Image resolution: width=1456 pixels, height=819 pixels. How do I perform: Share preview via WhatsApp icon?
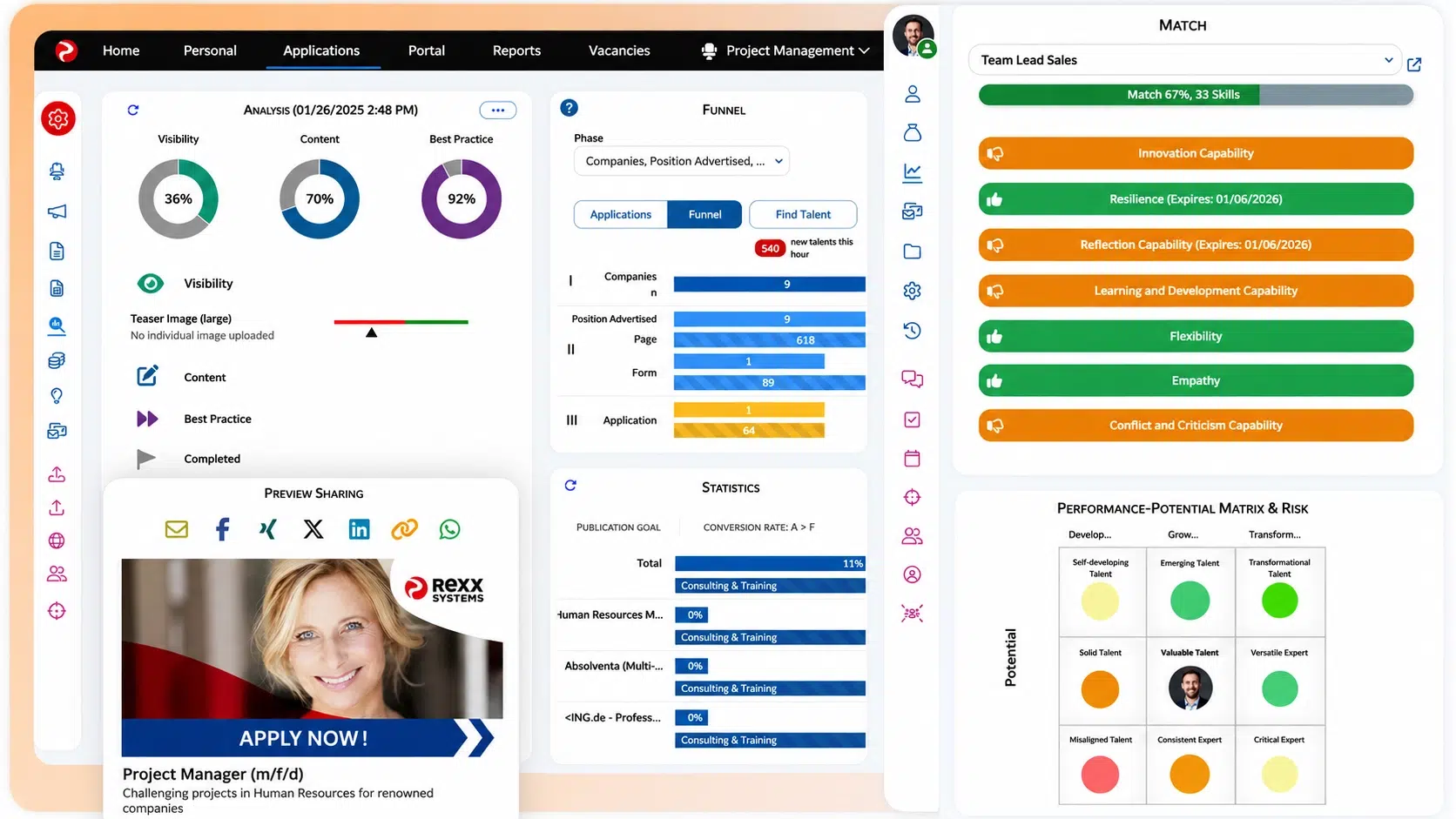449,529
